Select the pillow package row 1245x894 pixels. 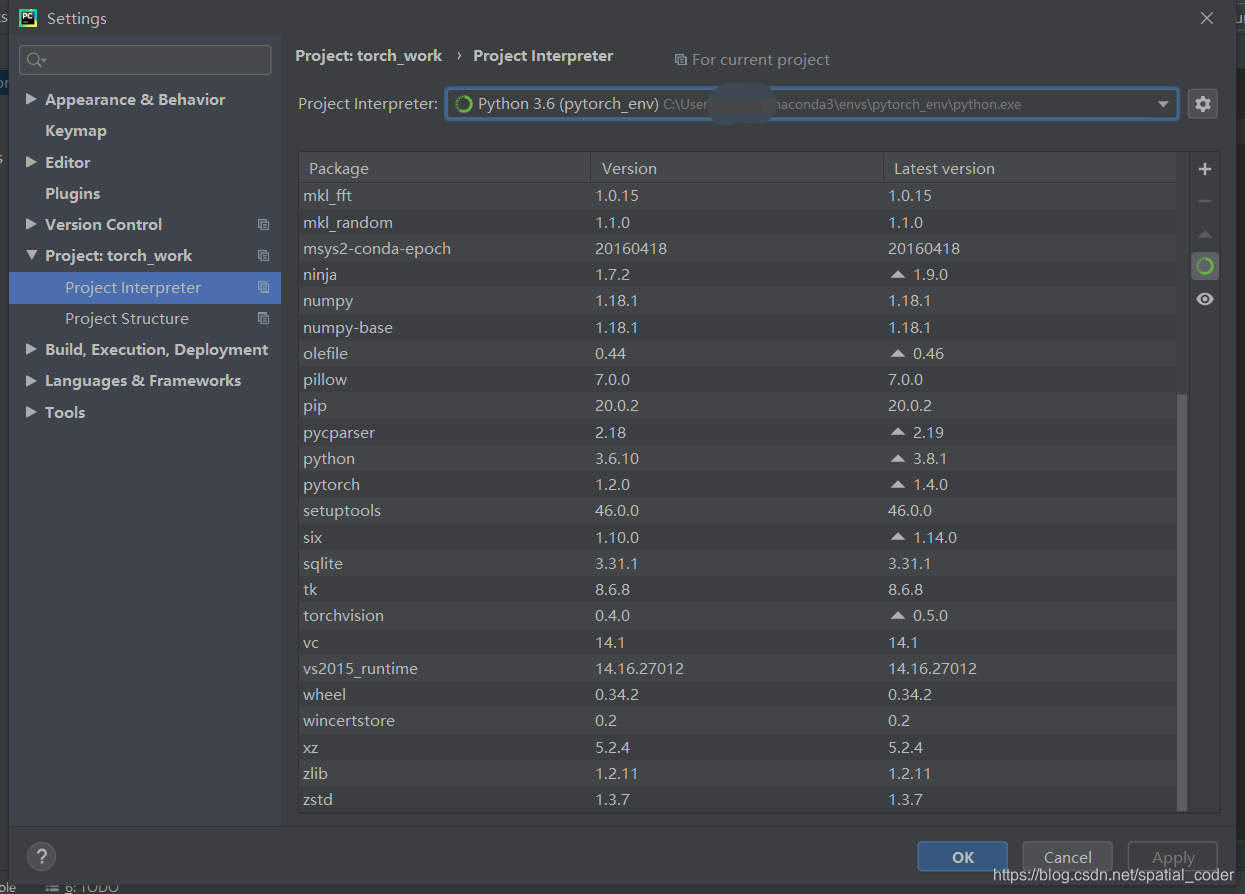(x=738, y=380)
